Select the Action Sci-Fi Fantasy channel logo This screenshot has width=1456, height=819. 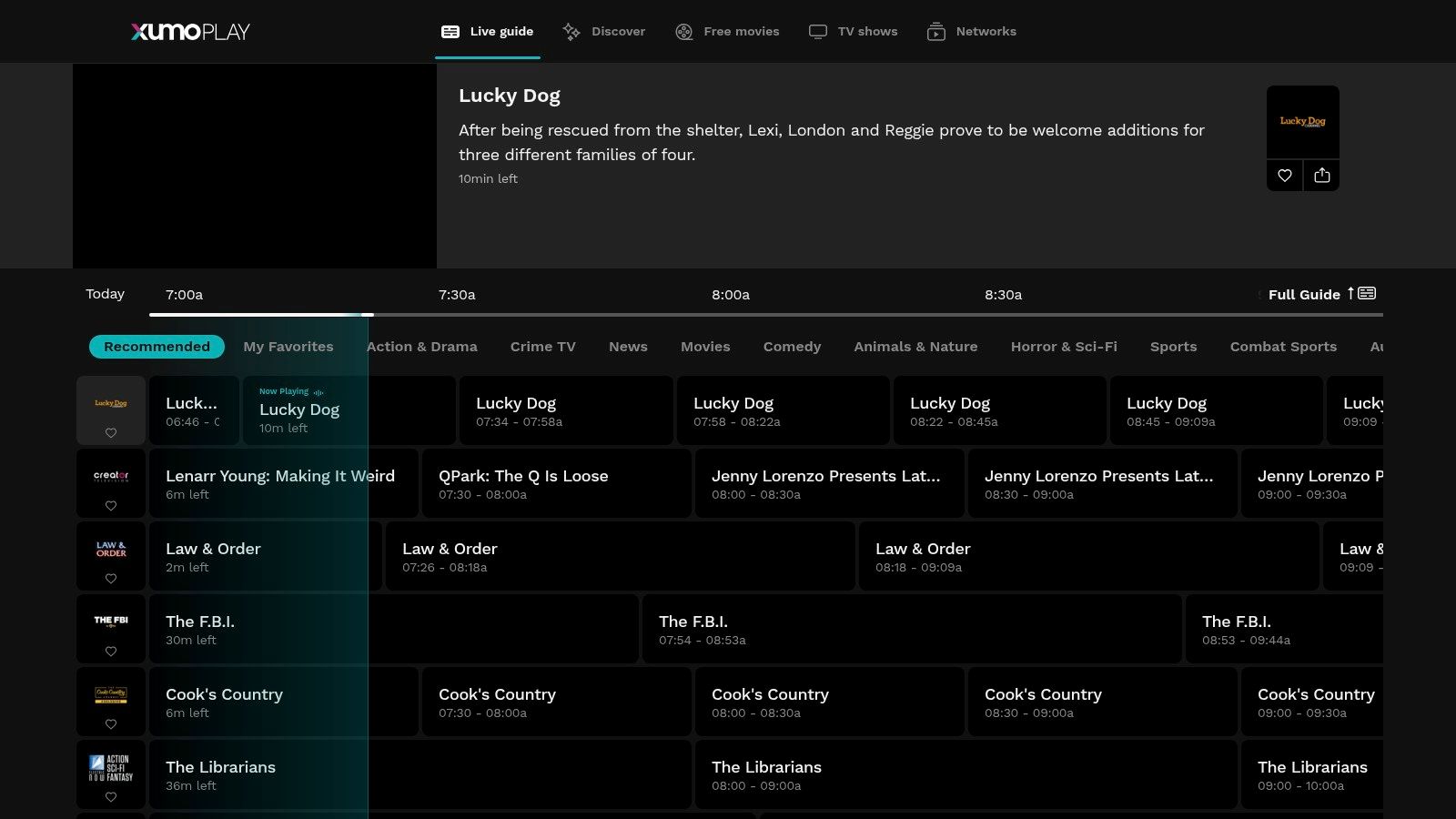coord(111,768)
